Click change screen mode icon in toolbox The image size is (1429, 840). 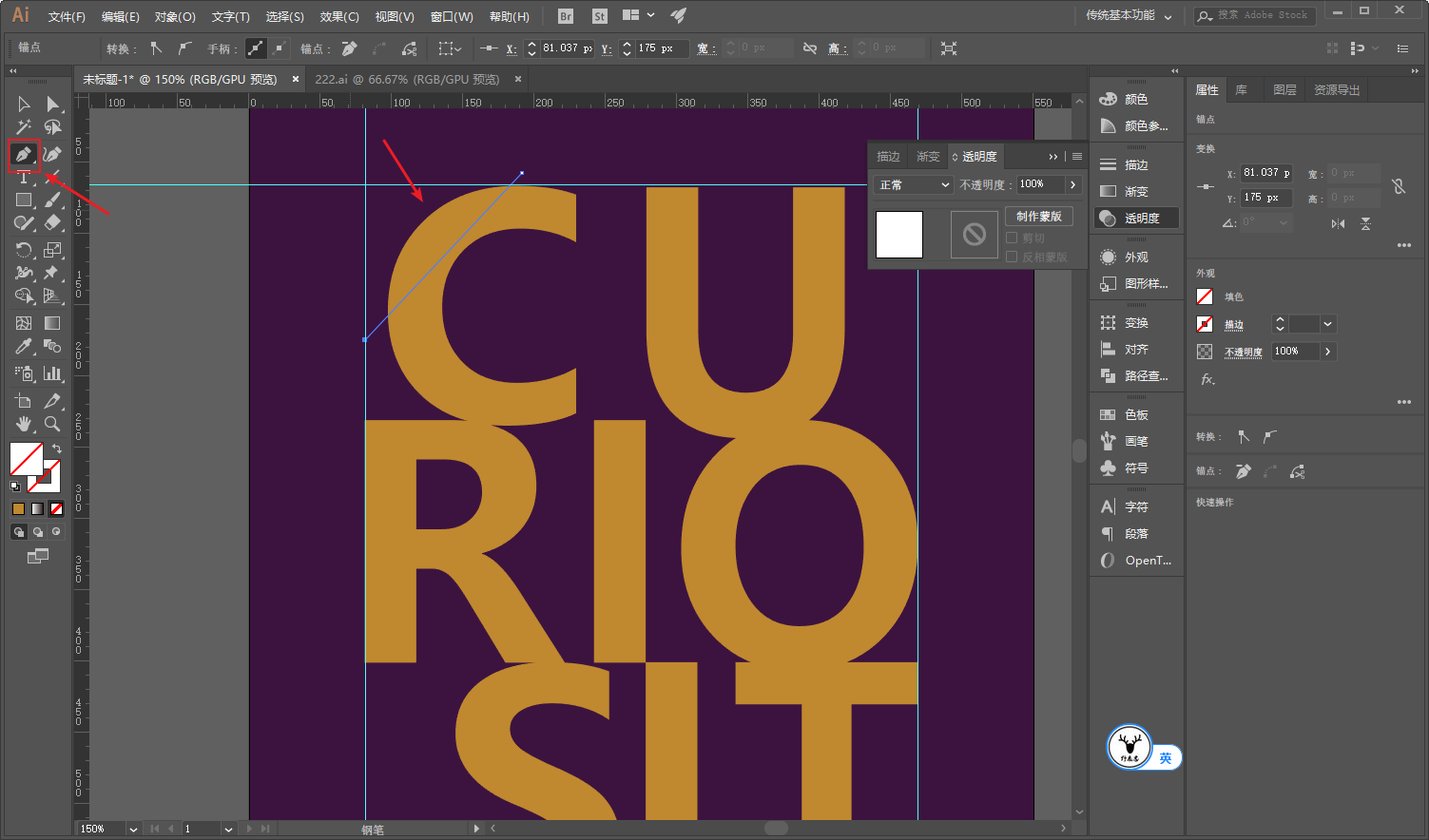[x=38, y=556]
